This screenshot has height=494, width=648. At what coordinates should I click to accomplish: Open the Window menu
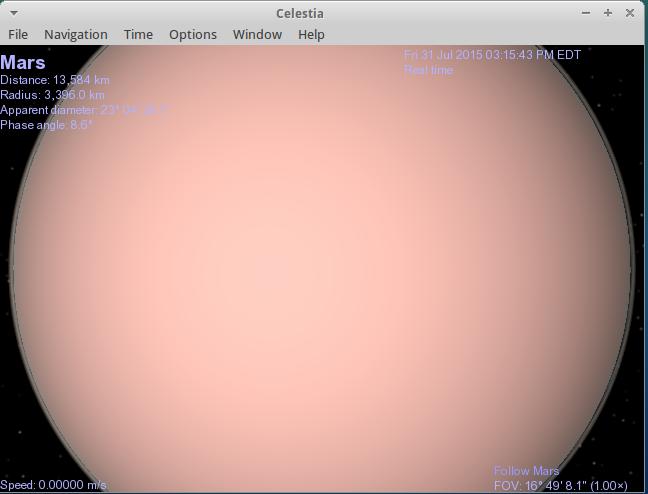click(257, 34)
